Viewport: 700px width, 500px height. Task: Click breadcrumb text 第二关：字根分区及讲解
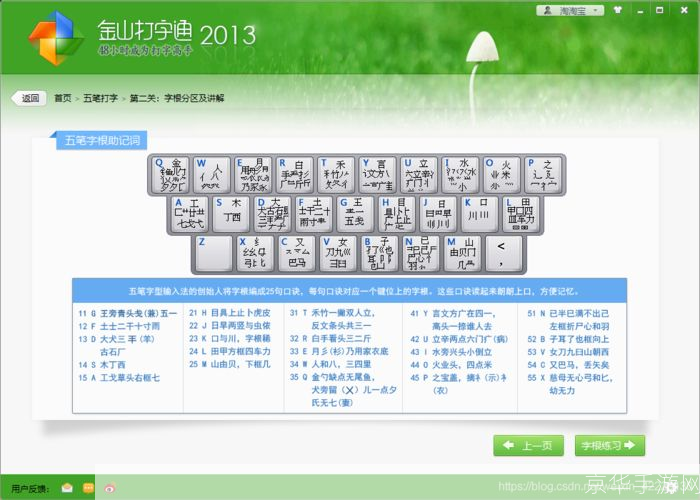click(177, 98)
